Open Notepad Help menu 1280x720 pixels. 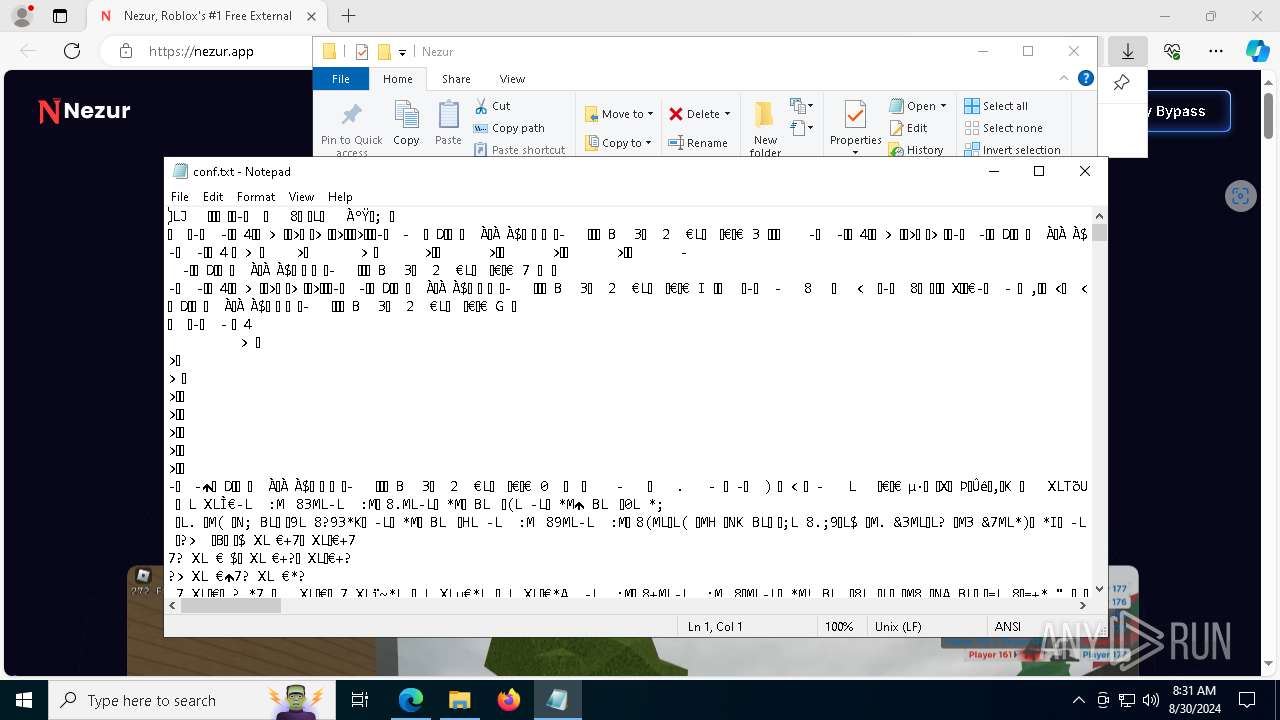340,197
